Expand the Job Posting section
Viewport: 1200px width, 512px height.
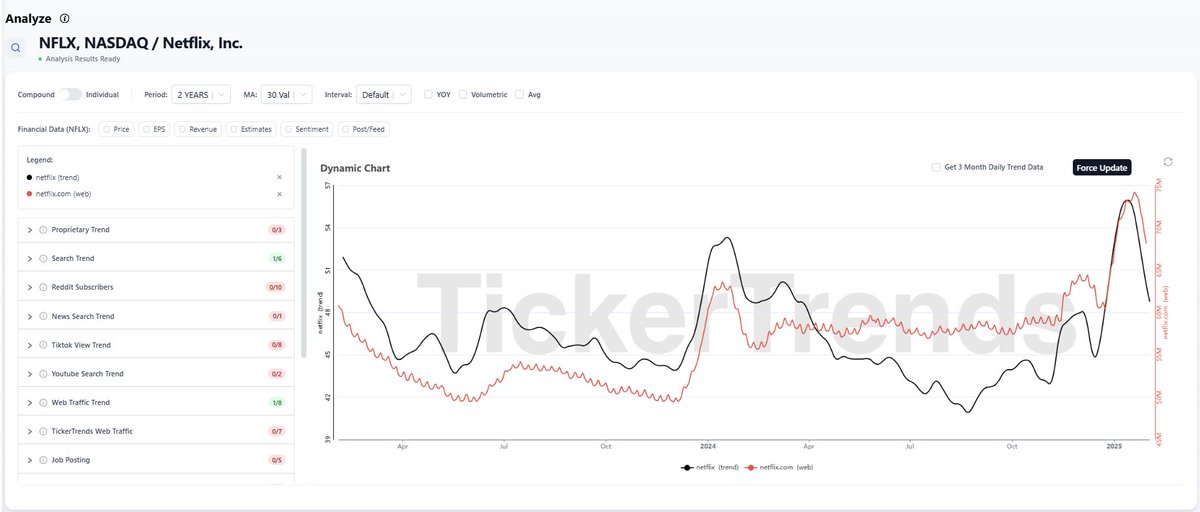point(30,460)
